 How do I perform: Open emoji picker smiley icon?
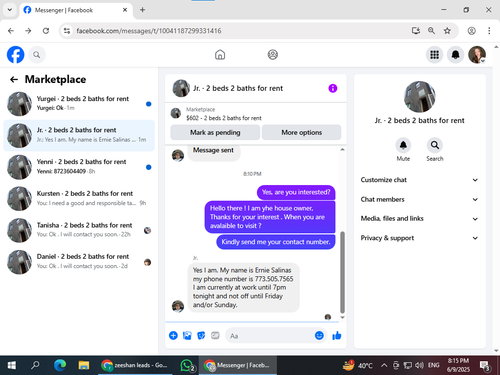coord(319,335)
